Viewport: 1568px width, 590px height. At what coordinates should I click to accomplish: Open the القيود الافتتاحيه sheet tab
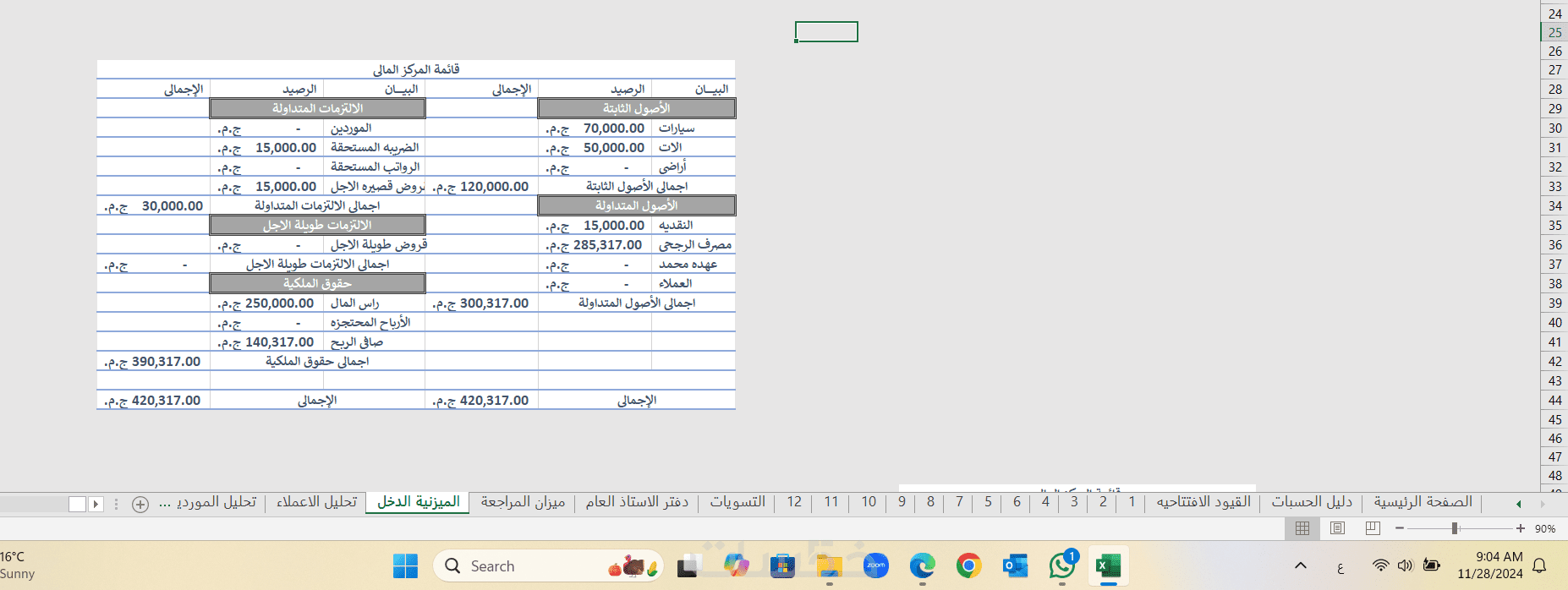pyautogui.click(x=1203, y=502)
